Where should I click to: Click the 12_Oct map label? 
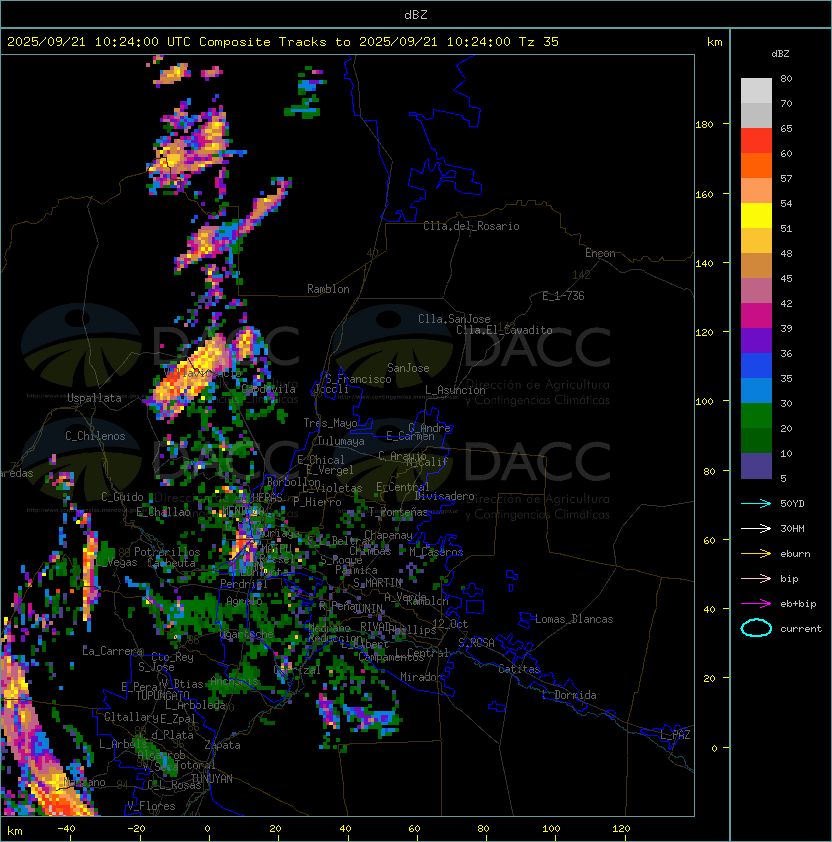tap(450, 624)
